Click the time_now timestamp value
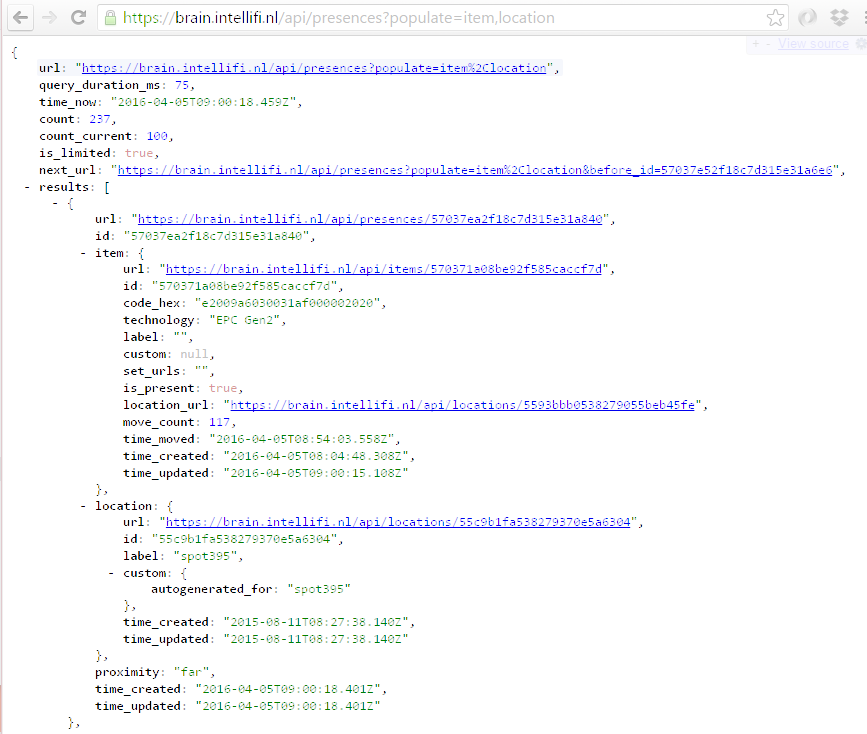 pos(203,102)
